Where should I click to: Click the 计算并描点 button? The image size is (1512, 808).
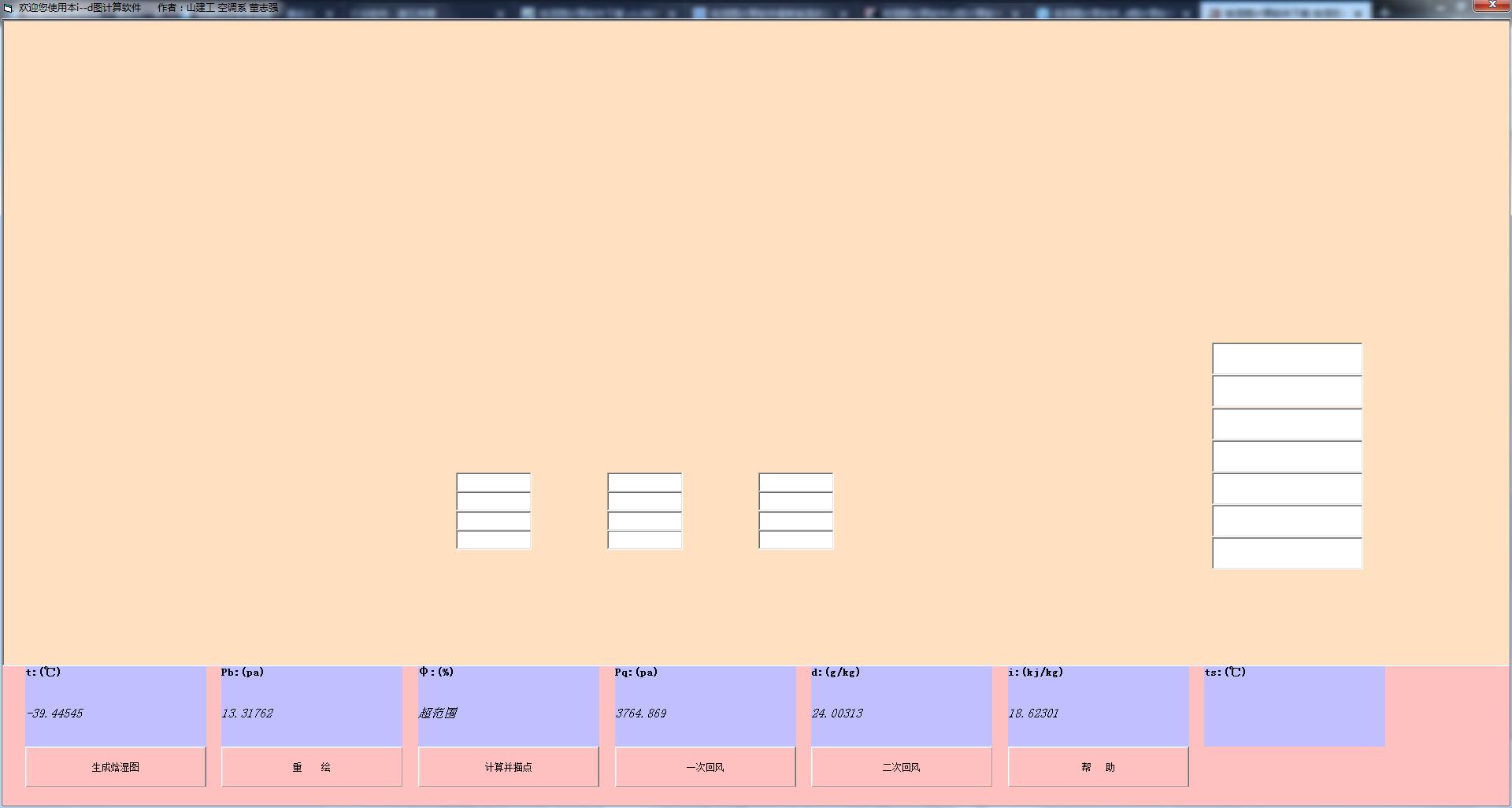point(508,767)
